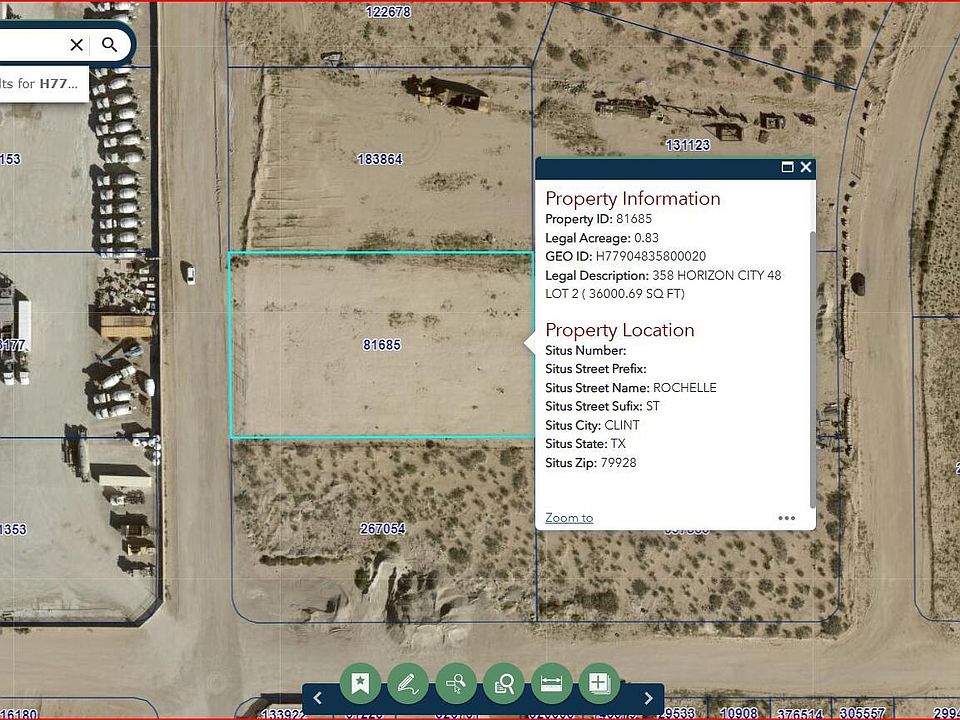Close the Property Information popup
This screenshot has width=960, height=720.
pyautogui.click(x=806, y=167)
